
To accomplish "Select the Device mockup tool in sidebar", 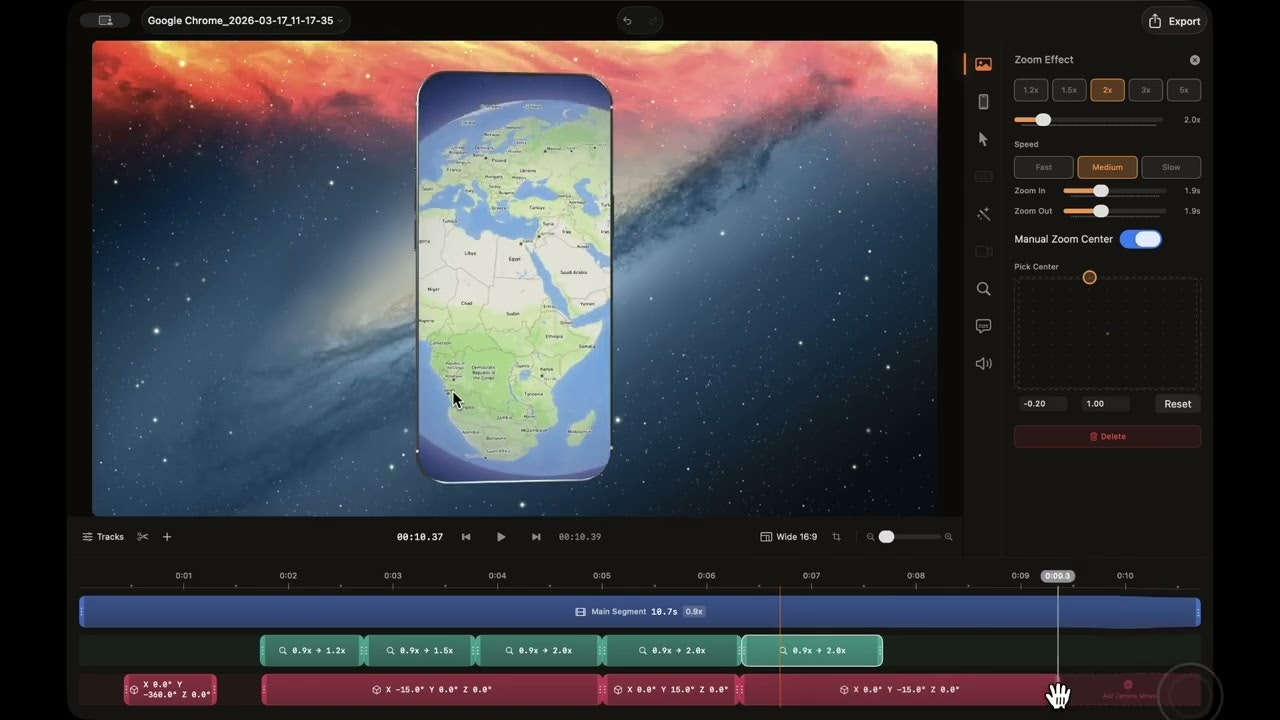I will [x=983, y=101].
